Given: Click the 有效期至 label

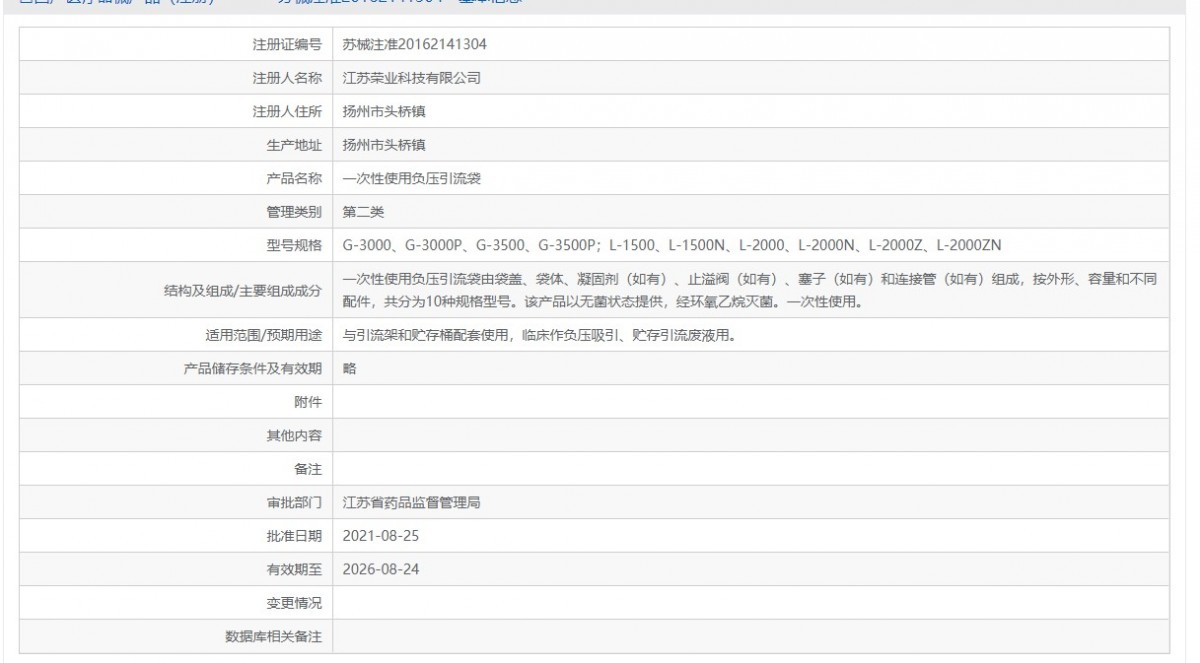Looking at the screenshot, I should click(x=294, y=568).
